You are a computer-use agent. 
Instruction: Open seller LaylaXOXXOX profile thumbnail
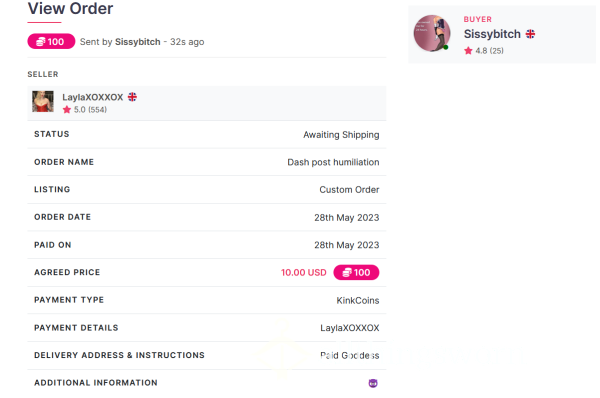(x=43, y=101)
